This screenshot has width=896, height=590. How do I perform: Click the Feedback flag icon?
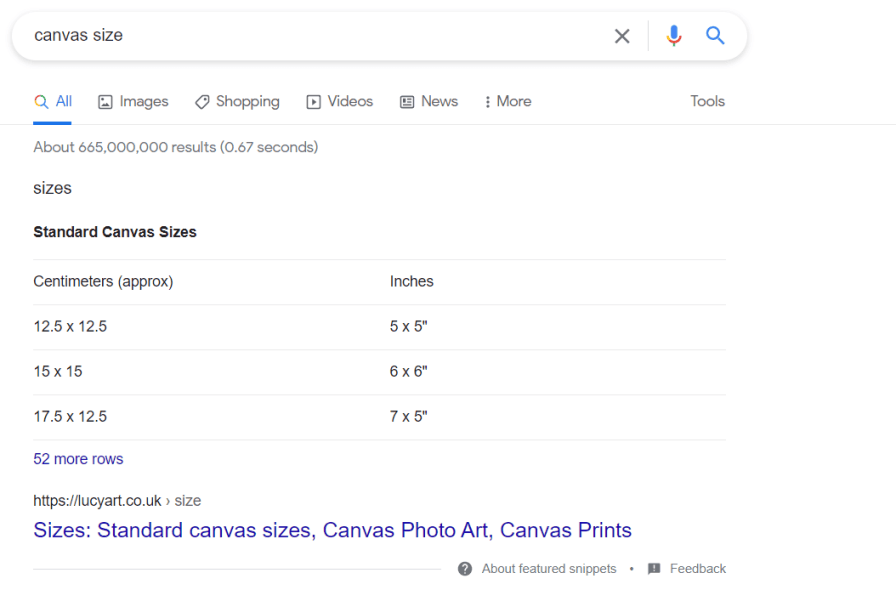654,569
